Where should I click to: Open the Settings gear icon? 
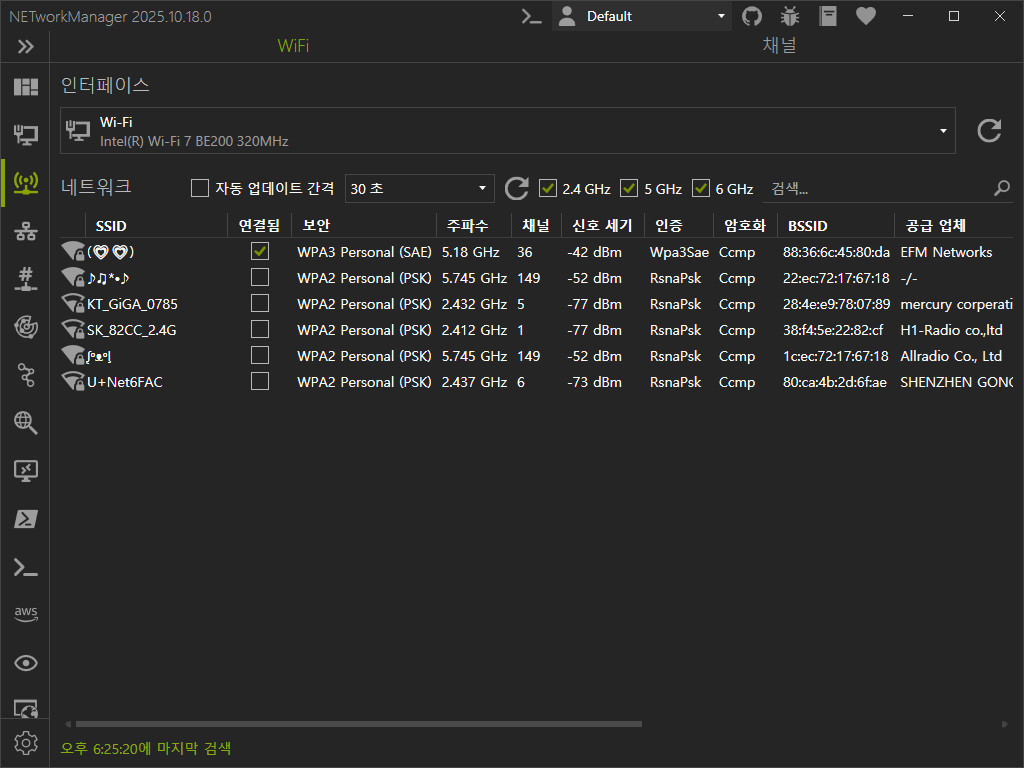[25, 743]
